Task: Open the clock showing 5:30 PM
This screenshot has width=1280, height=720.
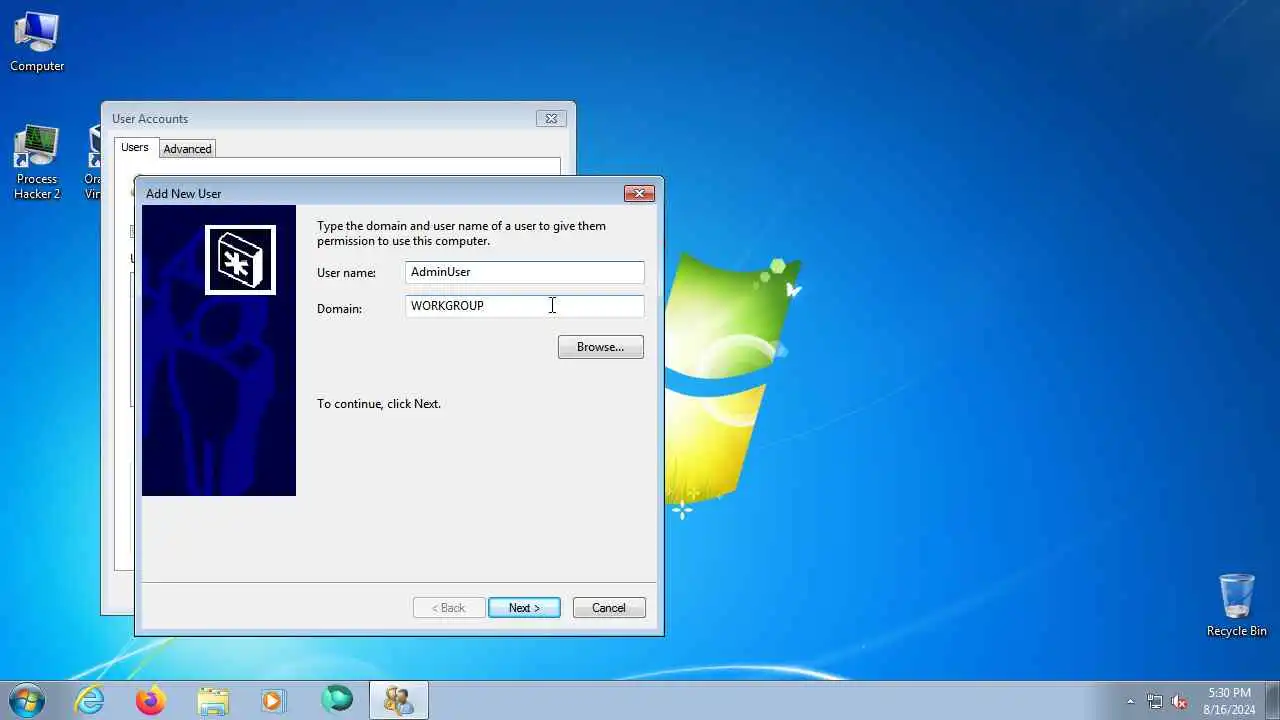Action: pyautogui.click(x=1229, y=700)
